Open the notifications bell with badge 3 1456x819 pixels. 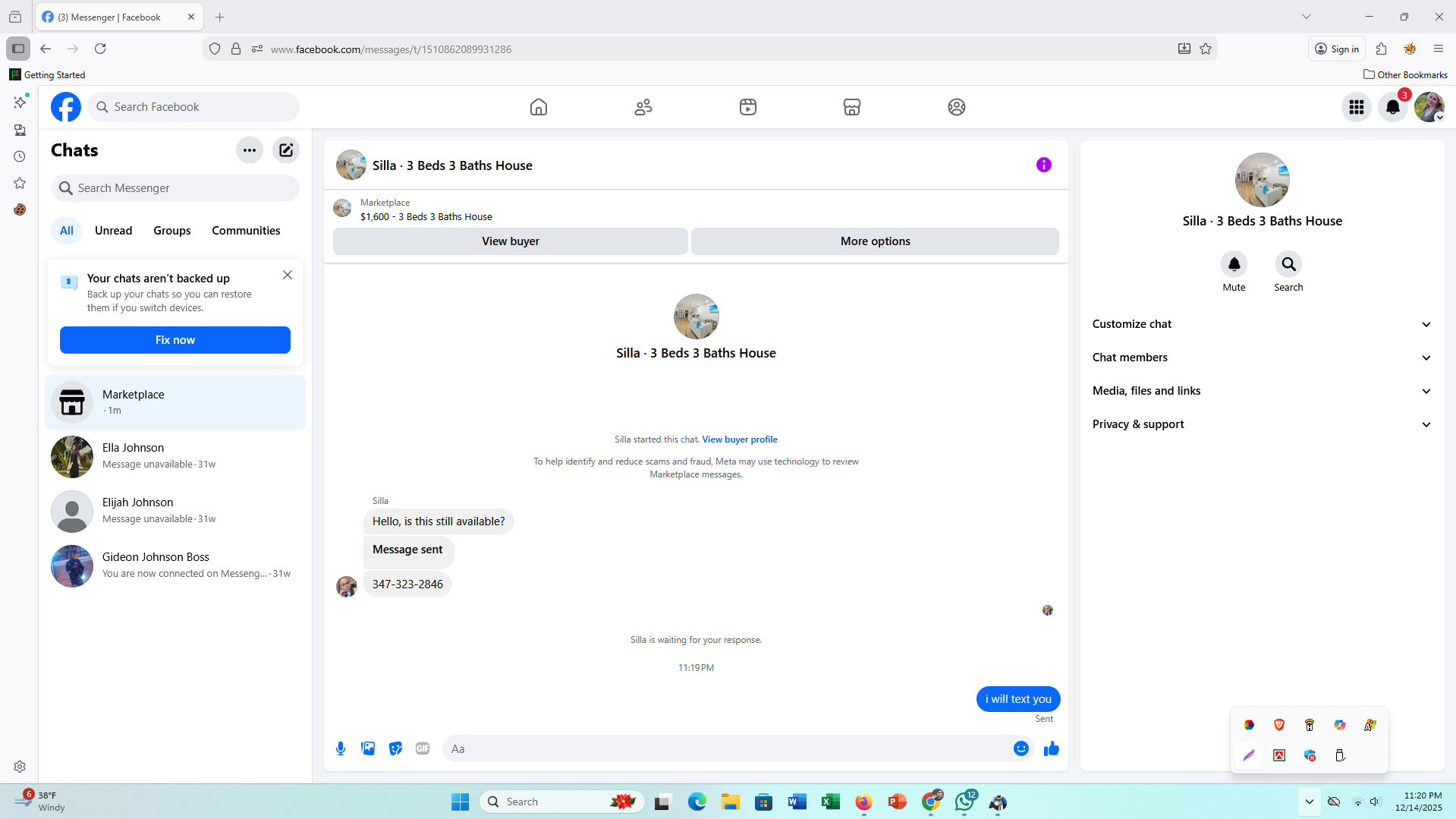click(x=1393, y=107)
